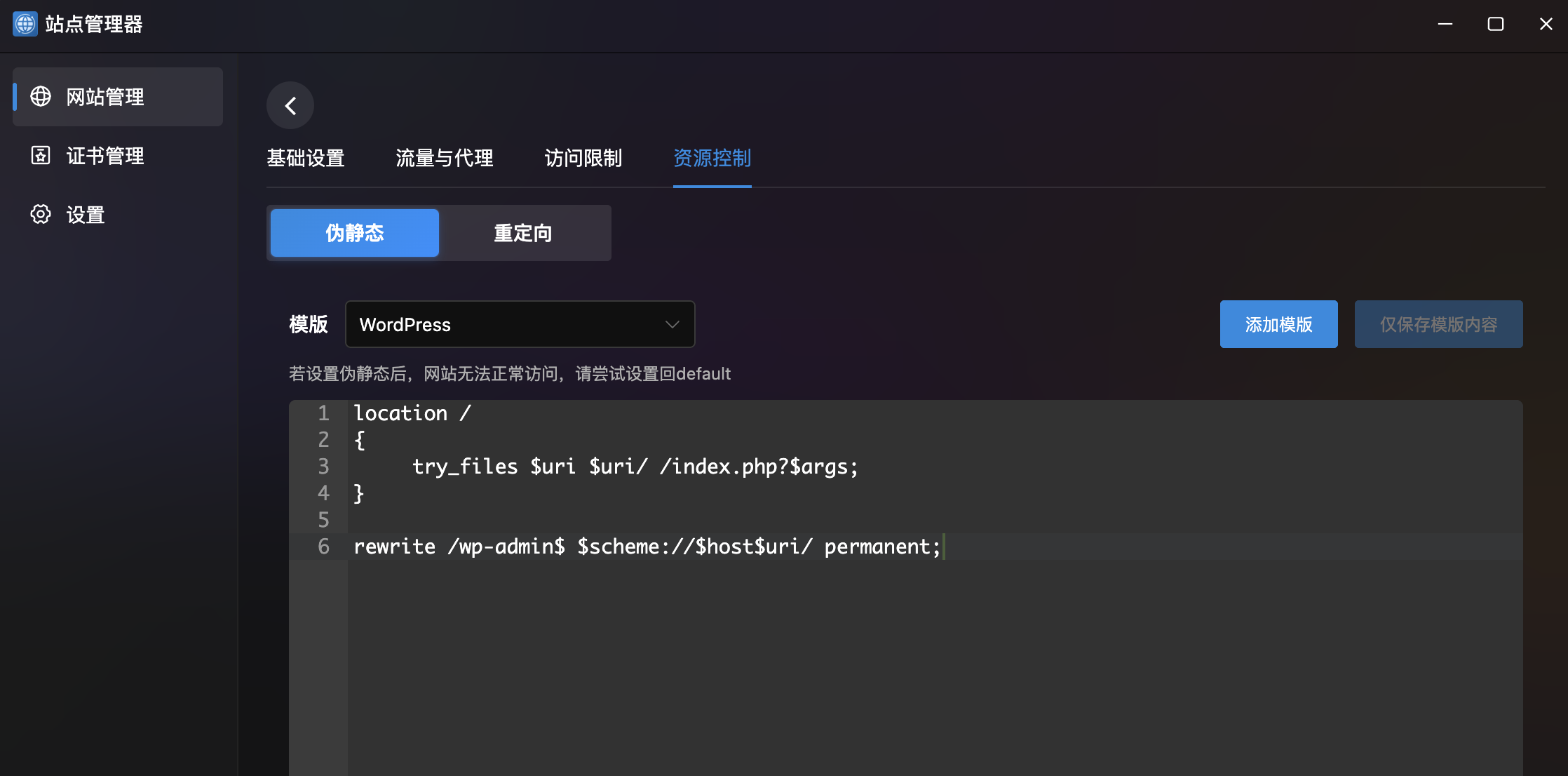Open the 证书管理 sidebar section
The image size is (1568, 776).
118,156
